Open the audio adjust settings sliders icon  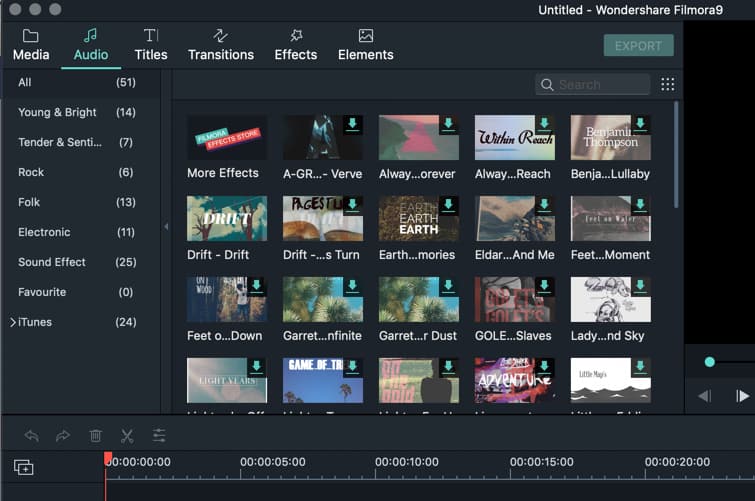[x=159, y=436]
